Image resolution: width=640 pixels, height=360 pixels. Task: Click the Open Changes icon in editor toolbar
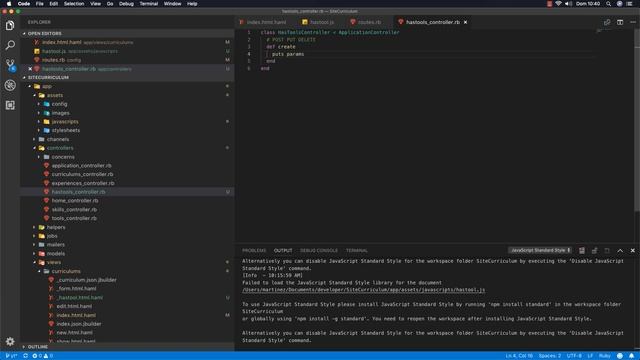tap(607, 22)
